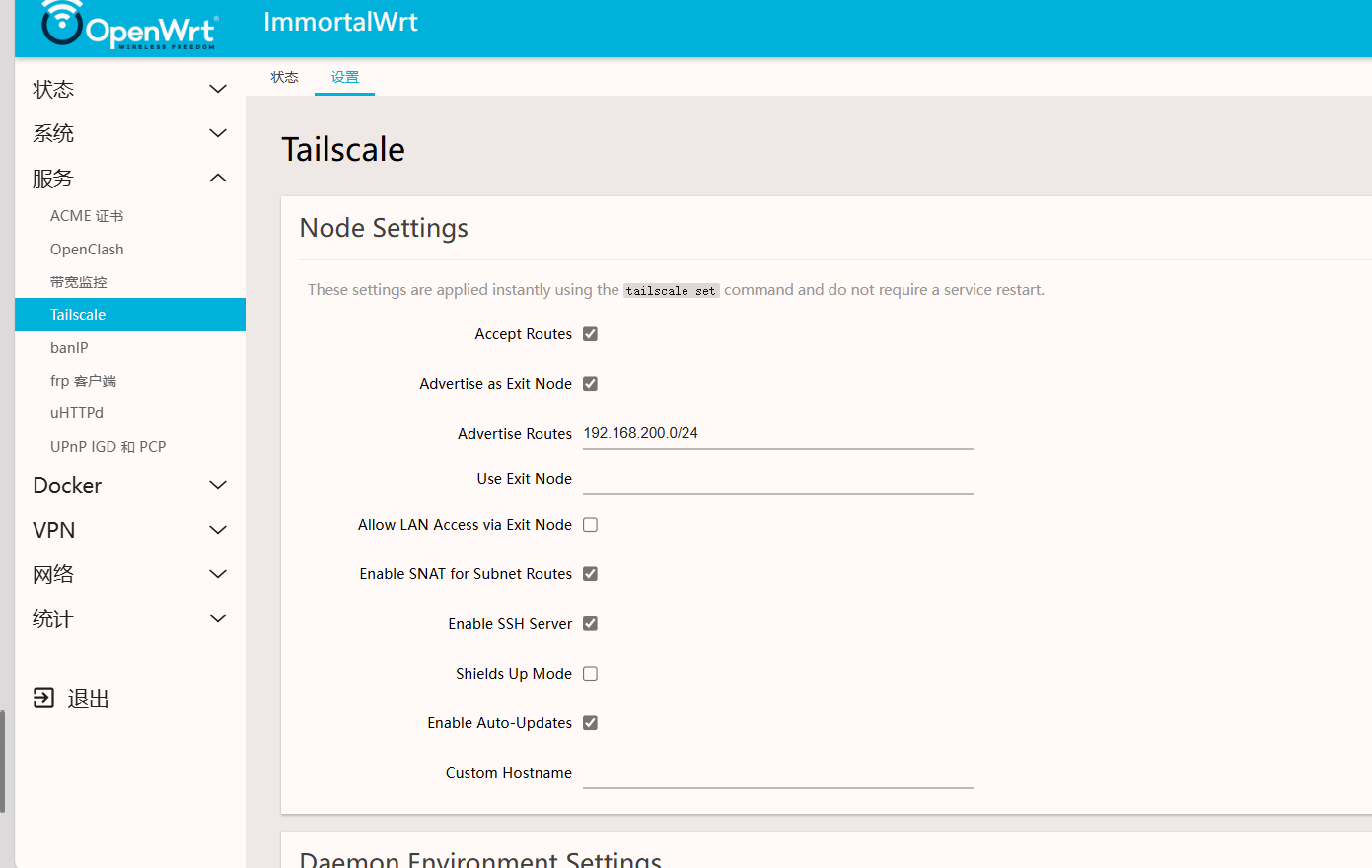Open frp 客户端 service page
The width and height of the screenshot is (1372, 868).
83,381
